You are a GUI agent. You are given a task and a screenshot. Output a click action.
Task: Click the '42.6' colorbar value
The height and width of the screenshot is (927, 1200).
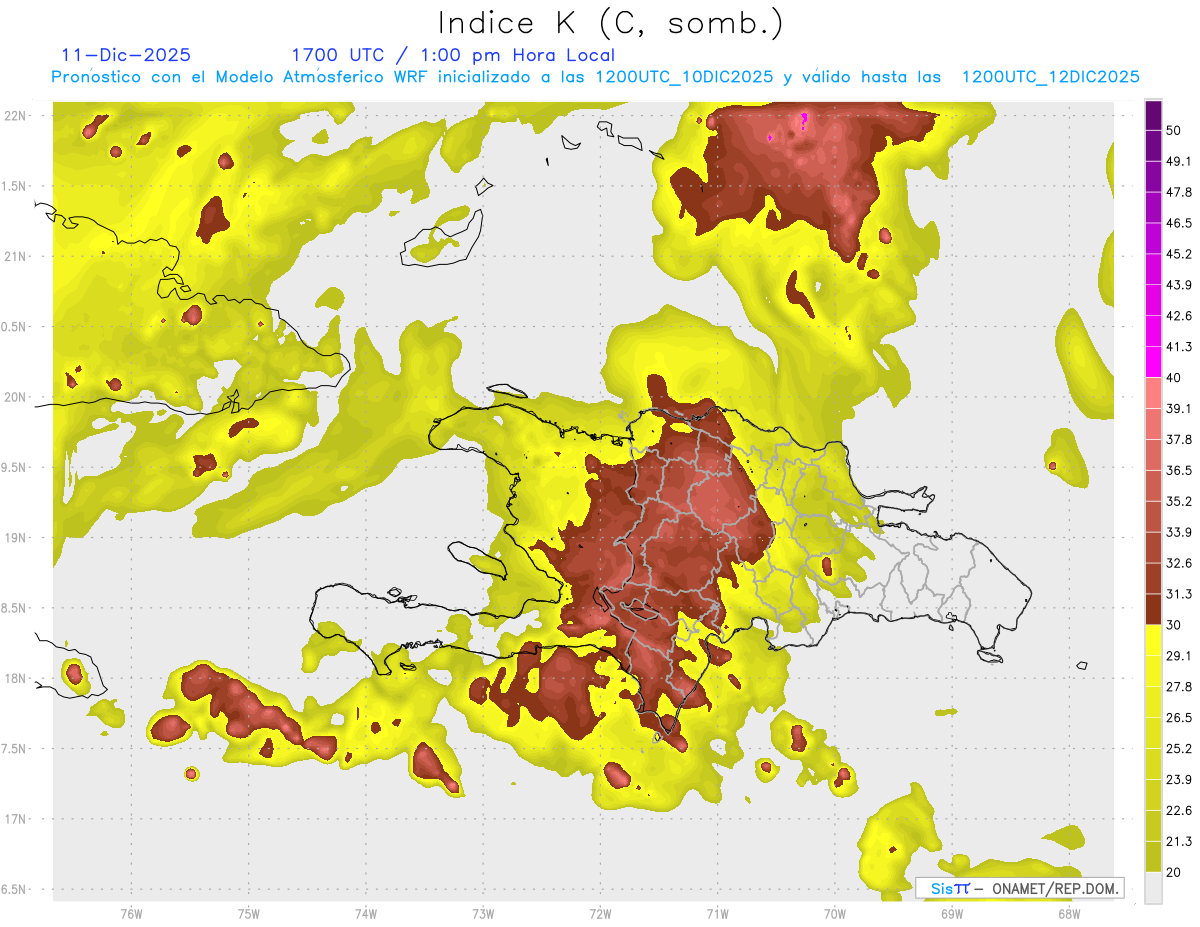(x=1179, y=316)
